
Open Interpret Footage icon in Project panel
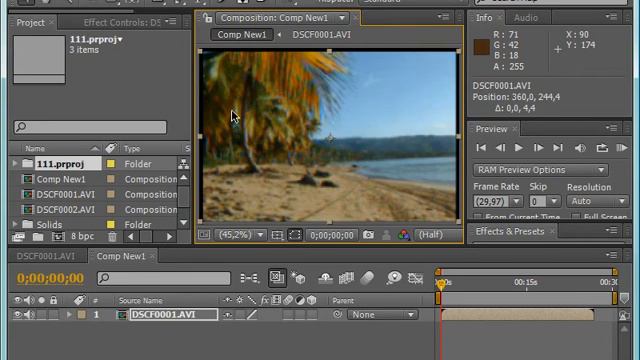18,236
